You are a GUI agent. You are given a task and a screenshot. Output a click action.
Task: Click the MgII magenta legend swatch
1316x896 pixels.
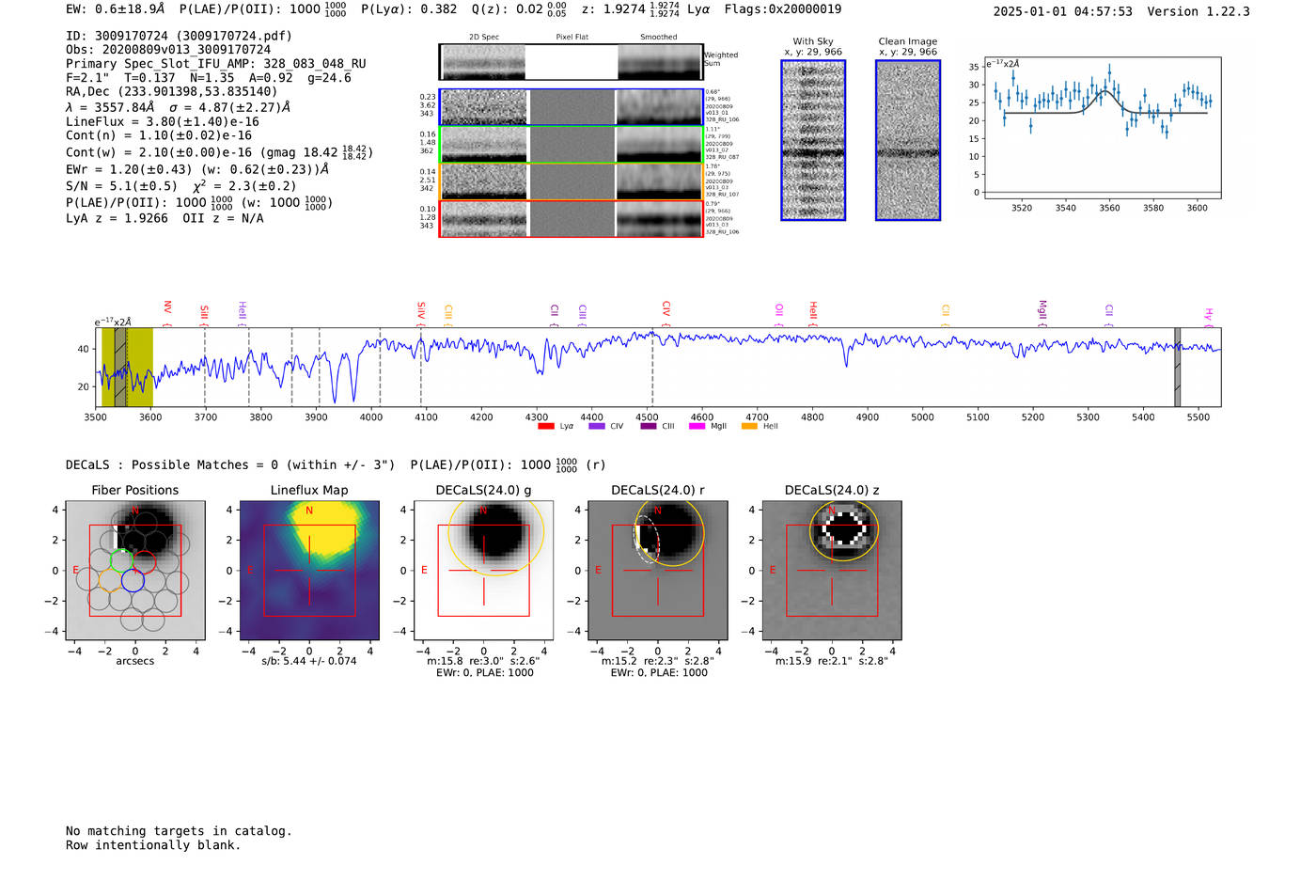(x=697, y=427)
